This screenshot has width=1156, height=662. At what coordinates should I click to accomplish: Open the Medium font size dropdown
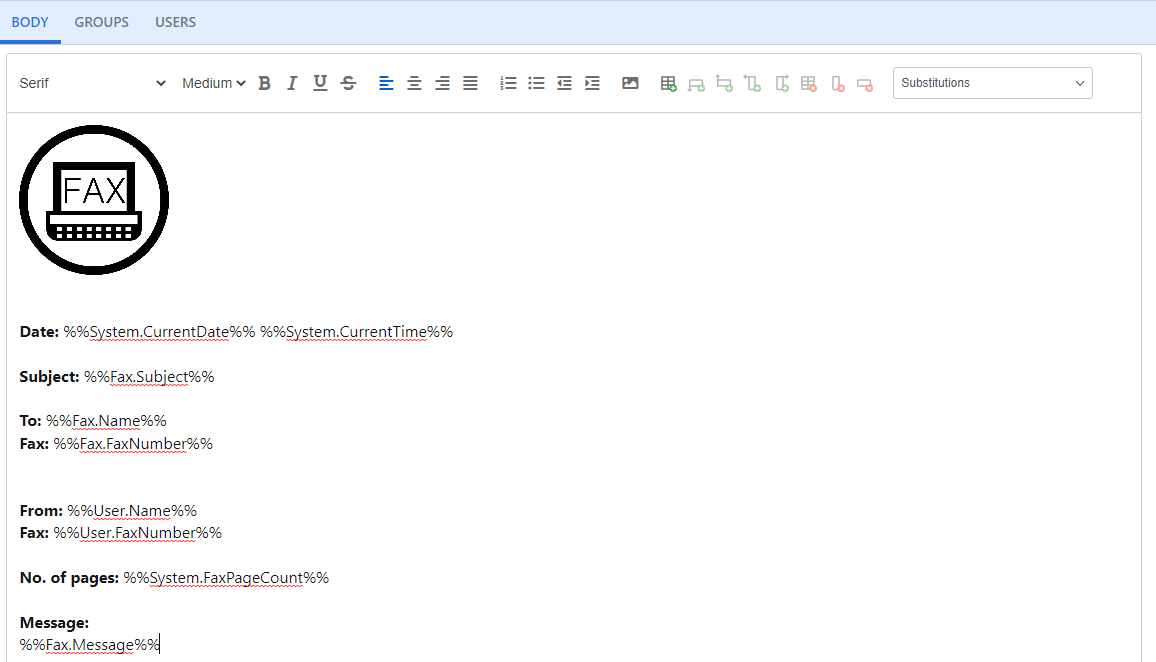pos(213,83)
